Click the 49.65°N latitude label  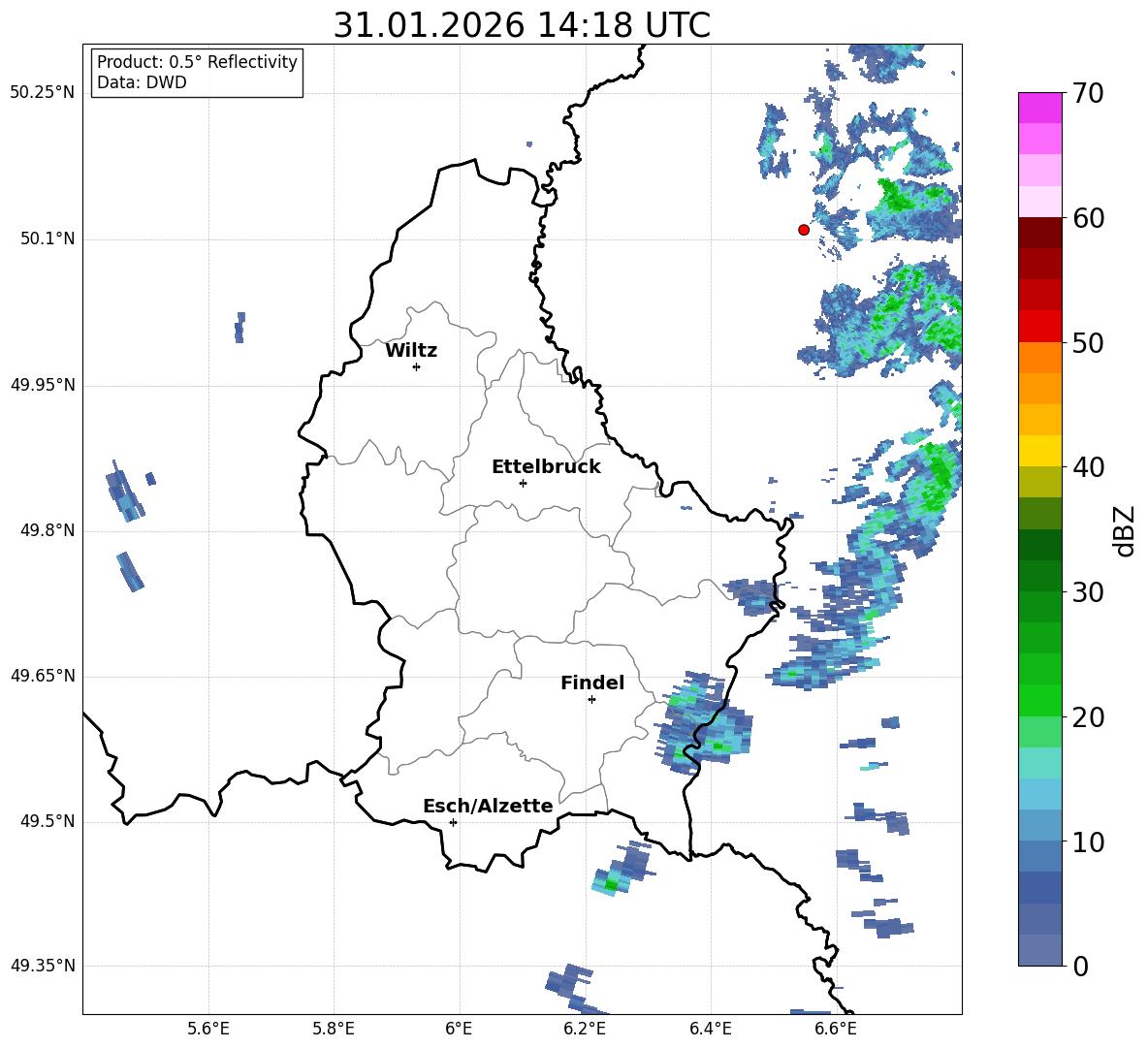click(43, 676)
